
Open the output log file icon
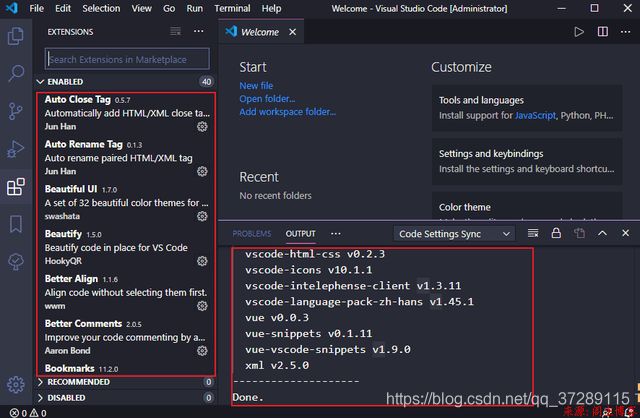click(579, 233)
